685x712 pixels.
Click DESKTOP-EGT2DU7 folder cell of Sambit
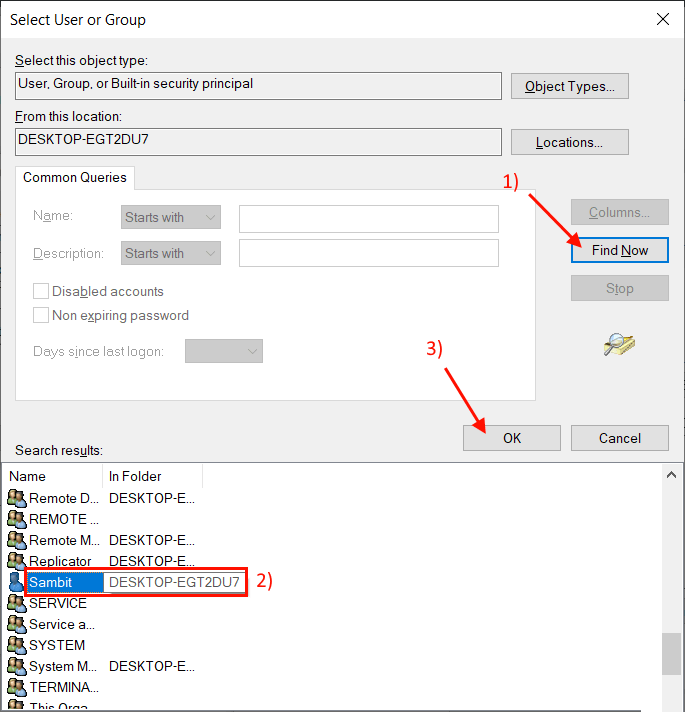coord(174,582)
